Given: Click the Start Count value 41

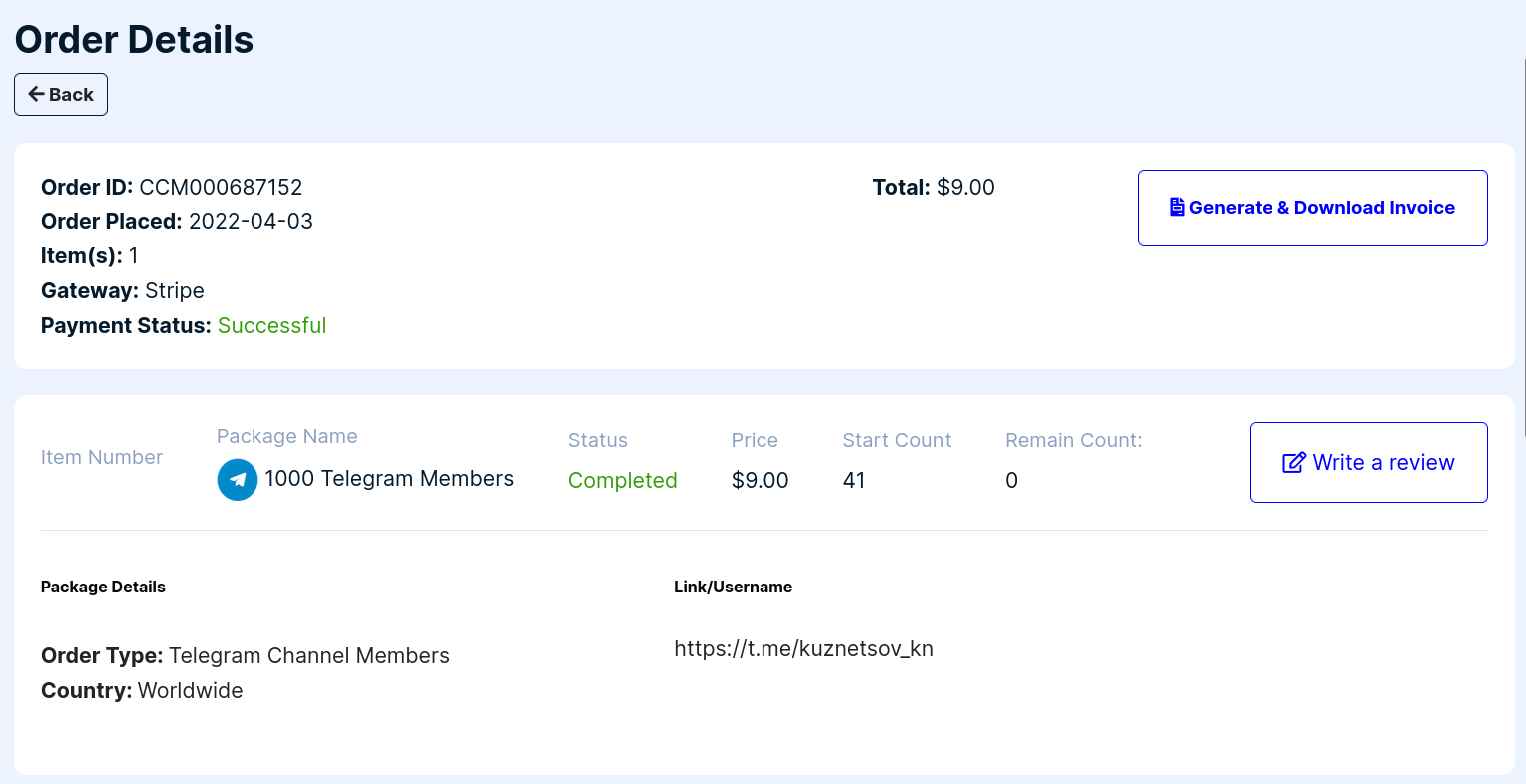Looking at the screenshot, I should point(853,480).
